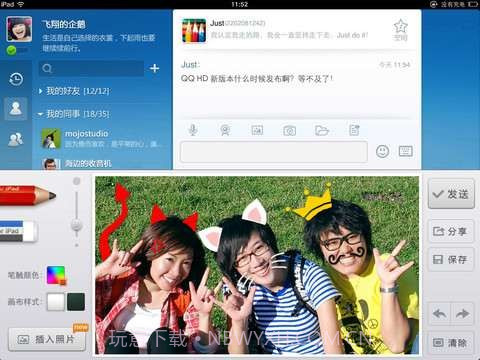This screenshot has height=360, width=480.
Task: Tap the undo arrow
Action: [439, 313]
